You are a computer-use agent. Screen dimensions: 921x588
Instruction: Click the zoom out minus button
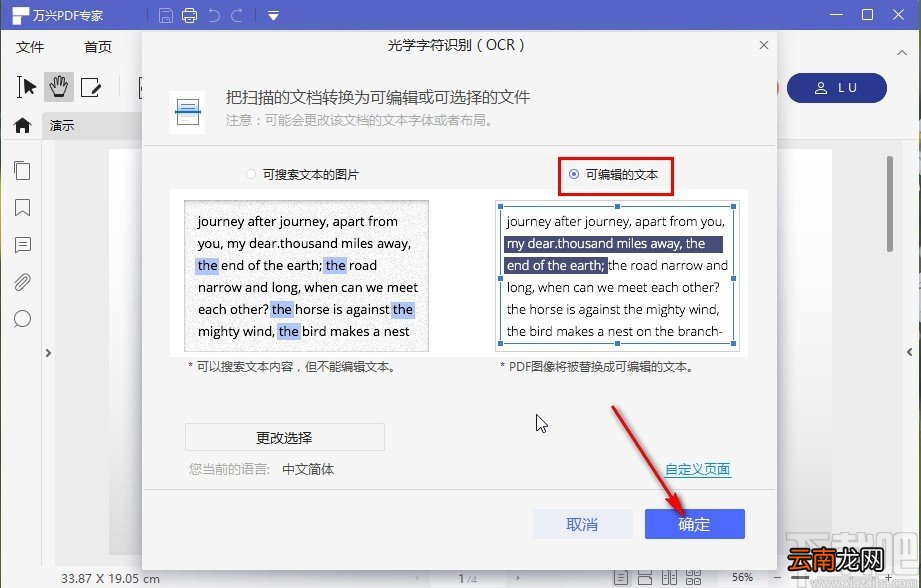778,578
